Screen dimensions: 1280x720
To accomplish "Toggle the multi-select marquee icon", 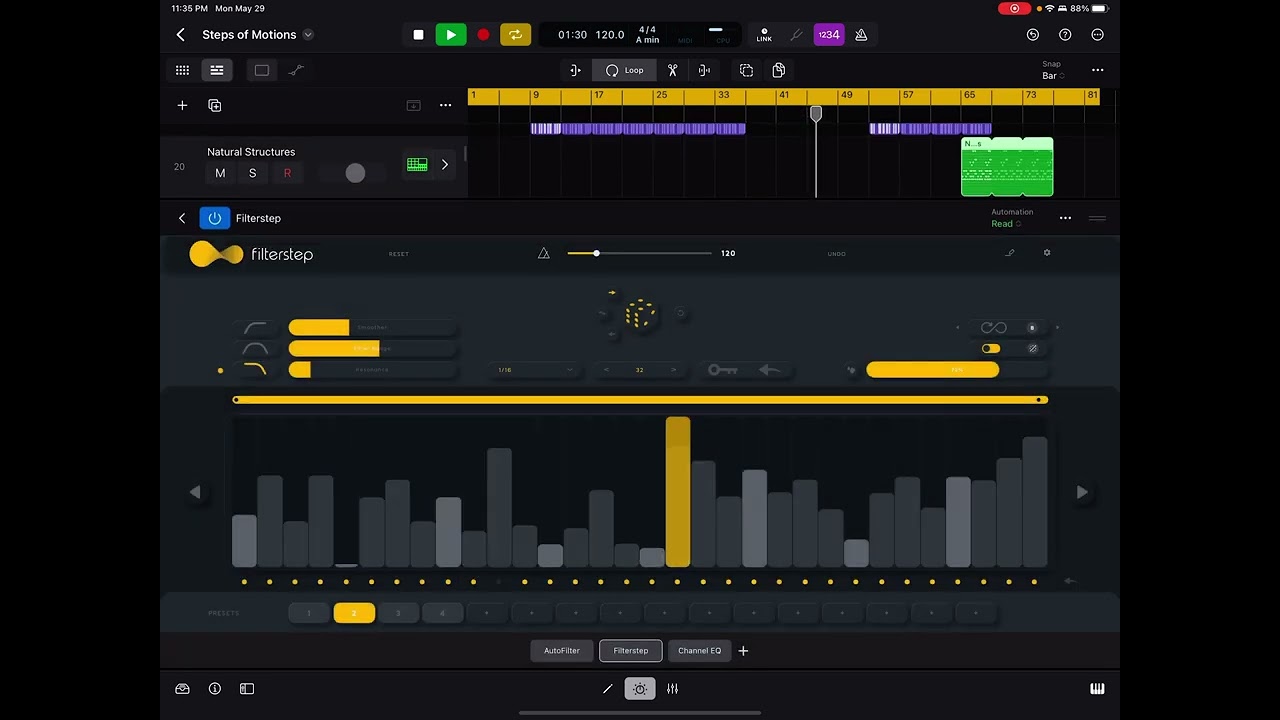I will [746, 70].
